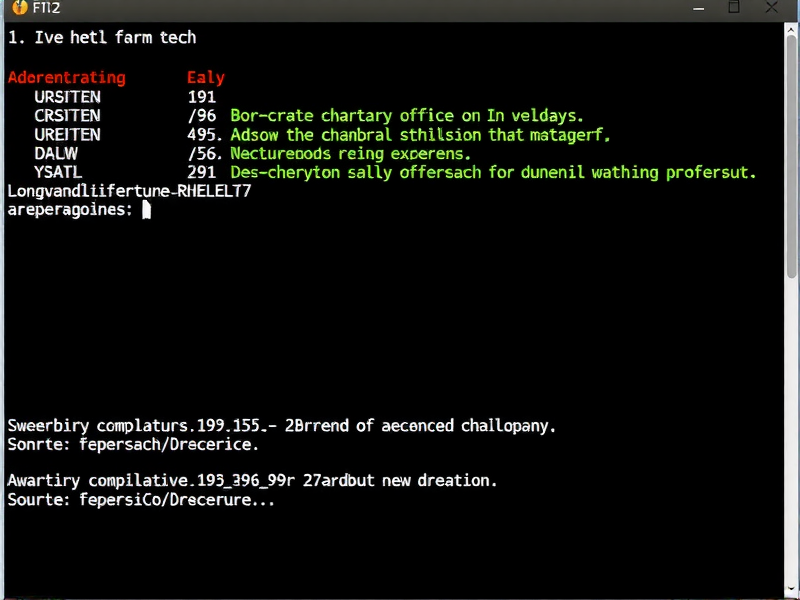Select the UREITEN row entry
Screen dimensions: 800x600
tap(67, 134)
